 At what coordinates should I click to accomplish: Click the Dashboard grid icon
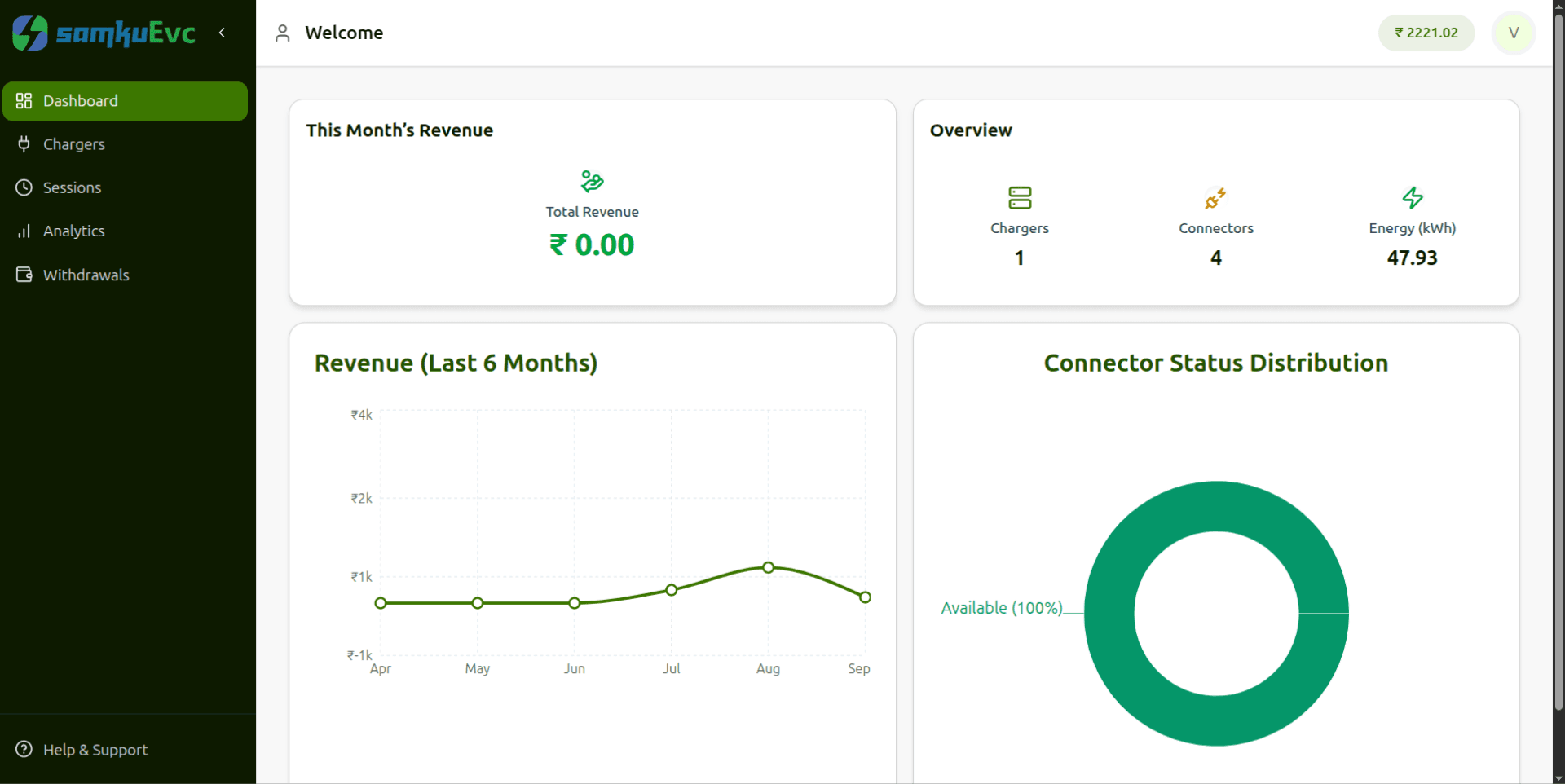click(x=24, y=101)
